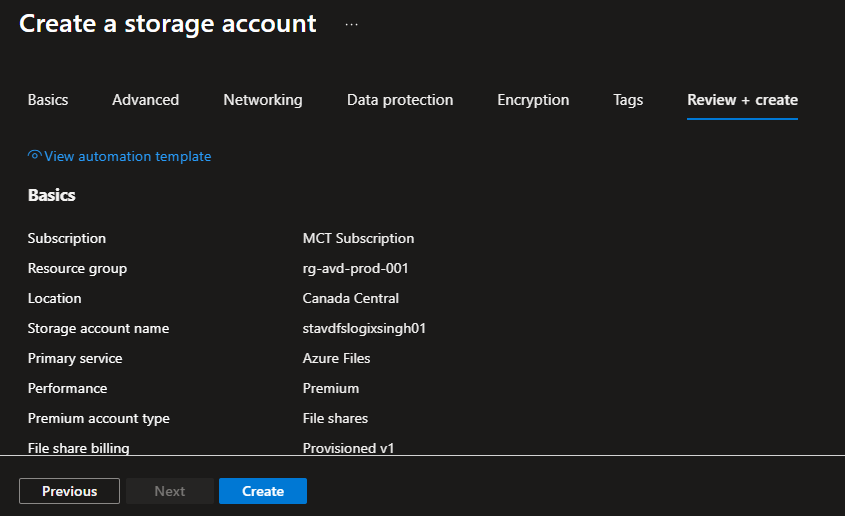This screenshot has width=845, height=516.
Task: Click the greyed-out Next button
Action: 169,491
